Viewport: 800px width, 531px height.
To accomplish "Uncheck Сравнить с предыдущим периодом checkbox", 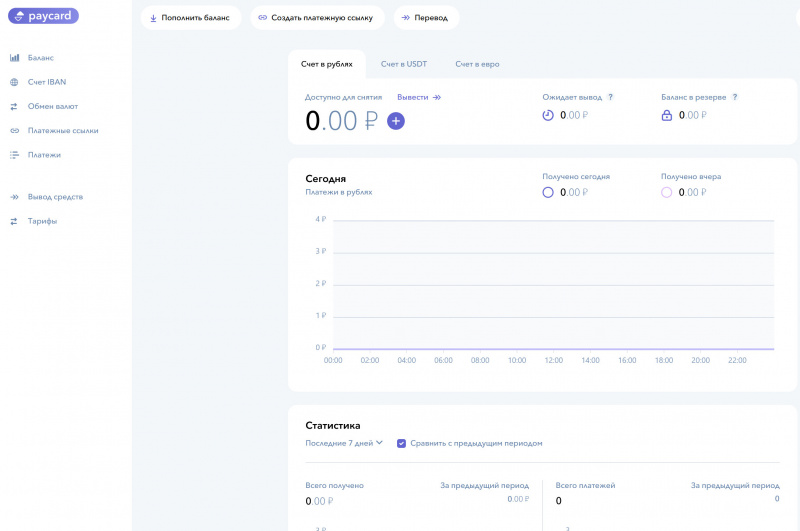I will (401, 443).
